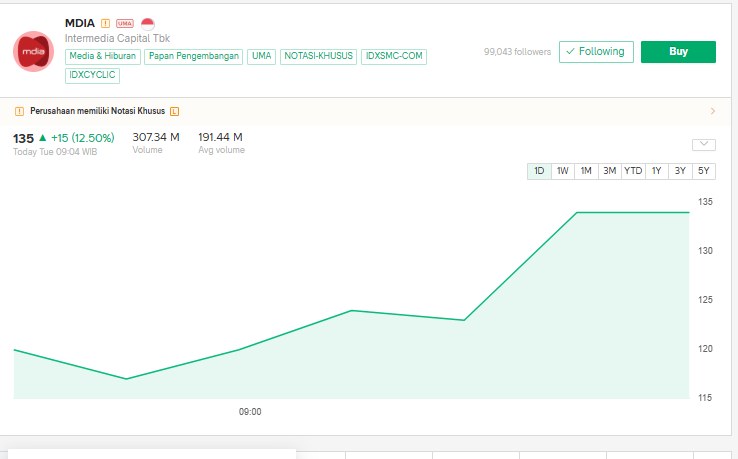Click the green up triangle indicator

coord(42,137)
